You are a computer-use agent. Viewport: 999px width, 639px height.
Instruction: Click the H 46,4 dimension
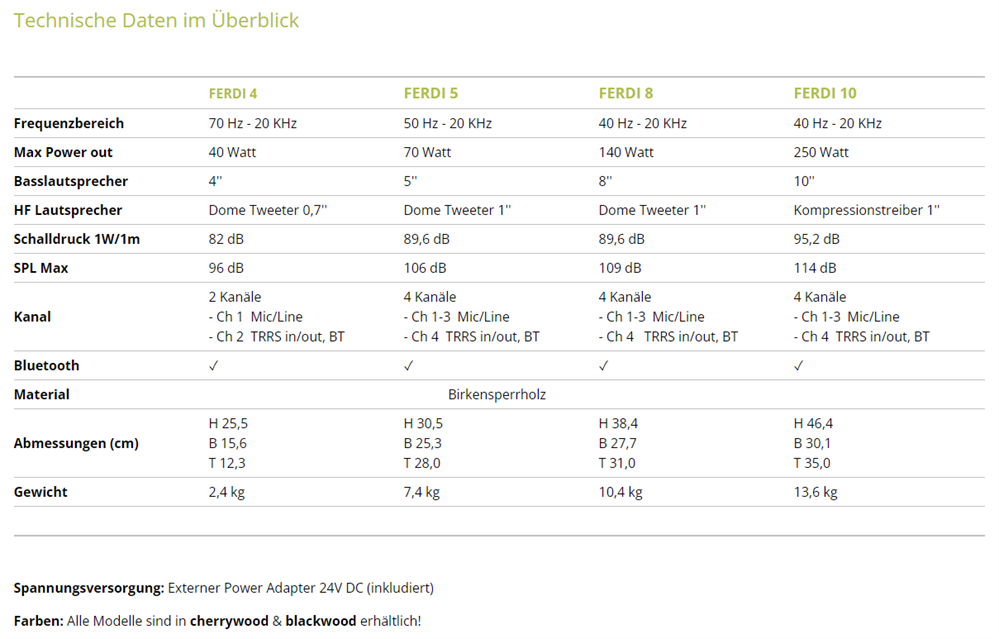(813, 424)
